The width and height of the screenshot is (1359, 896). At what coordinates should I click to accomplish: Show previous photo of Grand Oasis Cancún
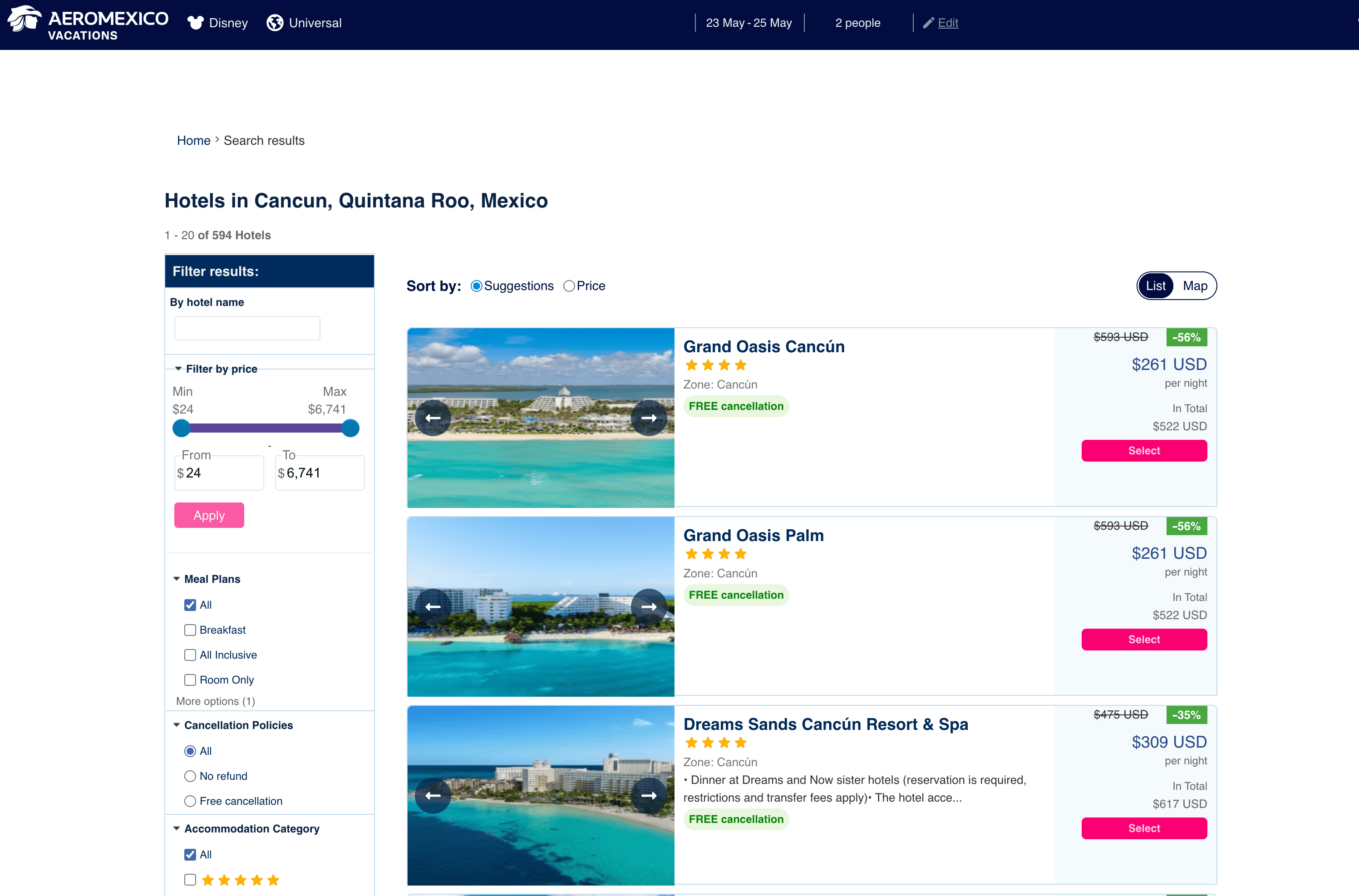[x=433, y=418]
